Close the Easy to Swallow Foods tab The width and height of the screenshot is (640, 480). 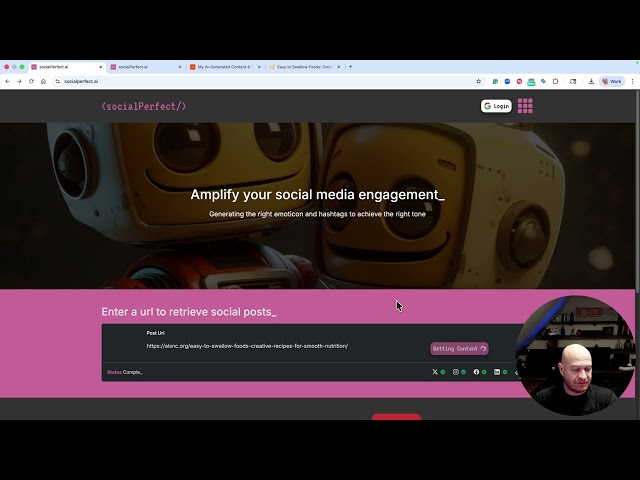pyautogui.click(x=338, y=67)
